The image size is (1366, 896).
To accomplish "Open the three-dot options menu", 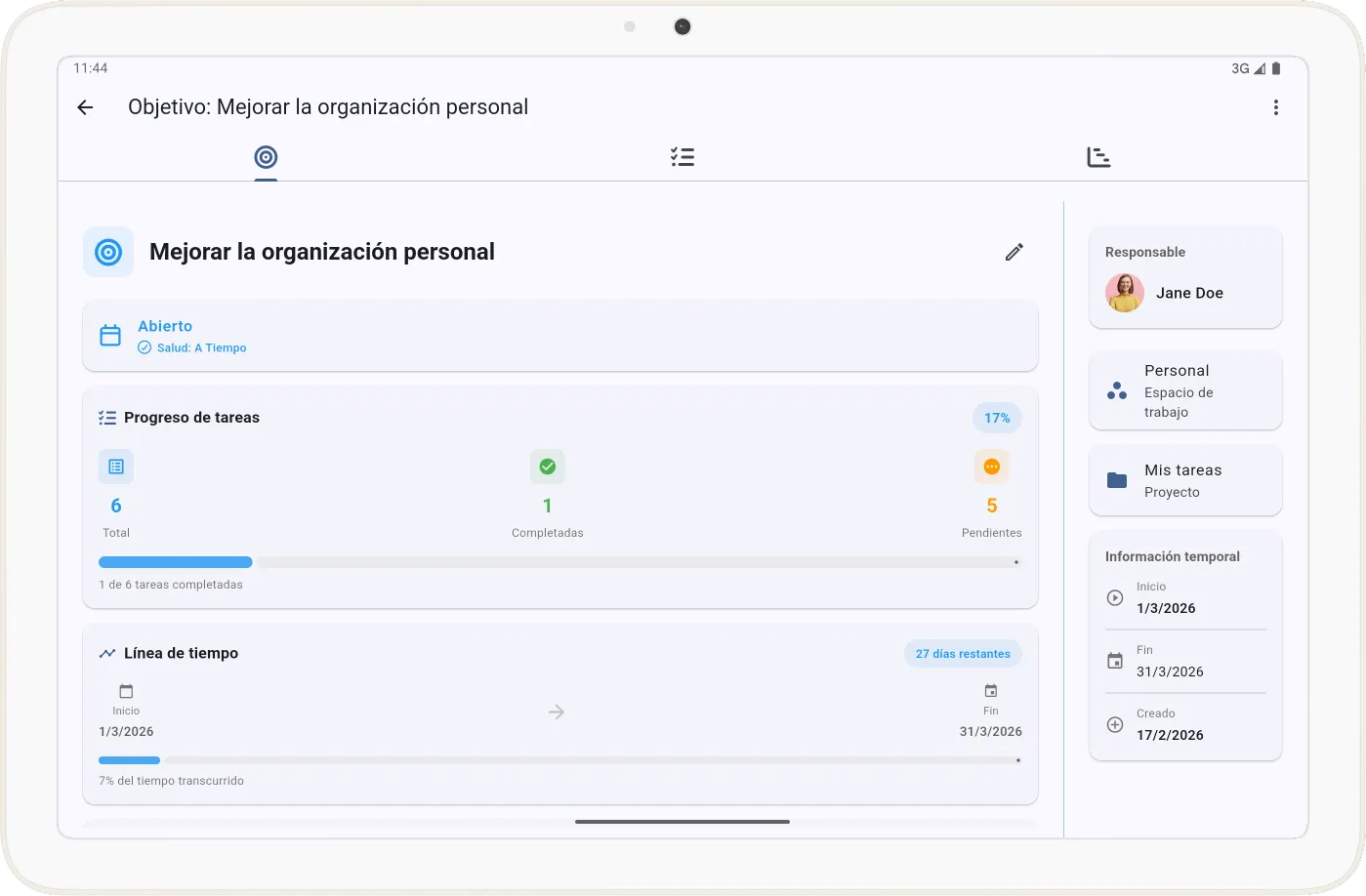I will (1275, 107).
